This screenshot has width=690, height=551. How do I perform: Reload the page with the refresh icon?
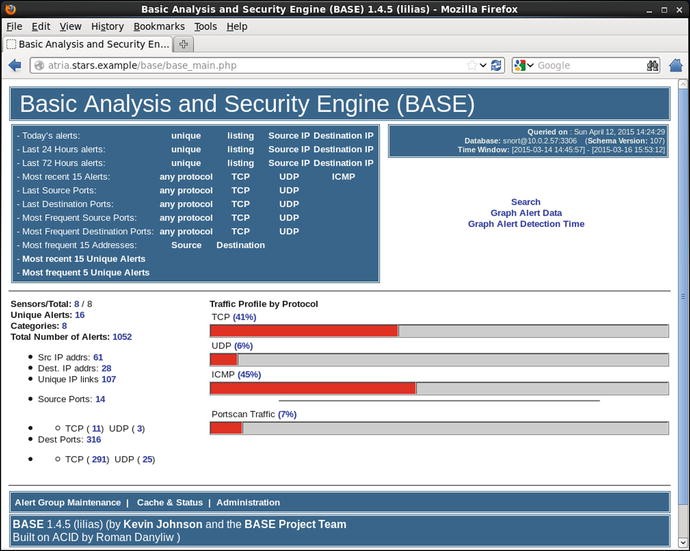[496, 66]
